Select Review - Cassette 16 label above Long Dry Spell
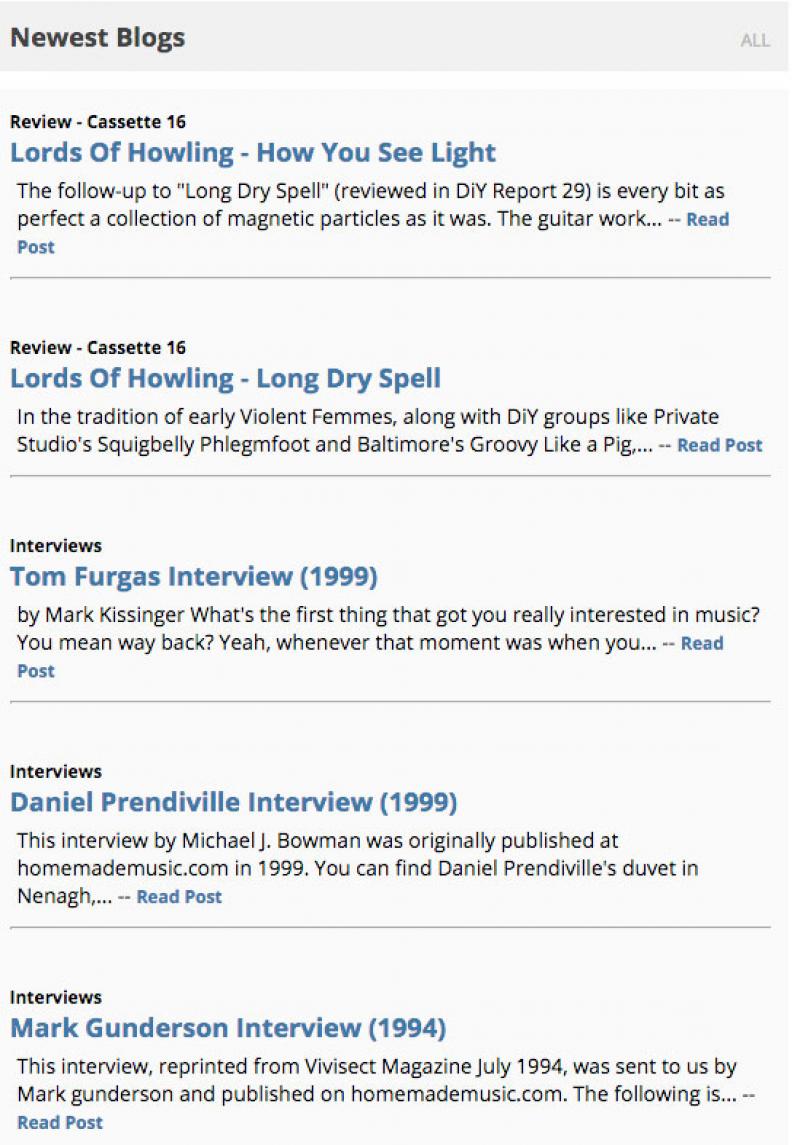This screenshot has height=1145, width=800. [98, 348]
